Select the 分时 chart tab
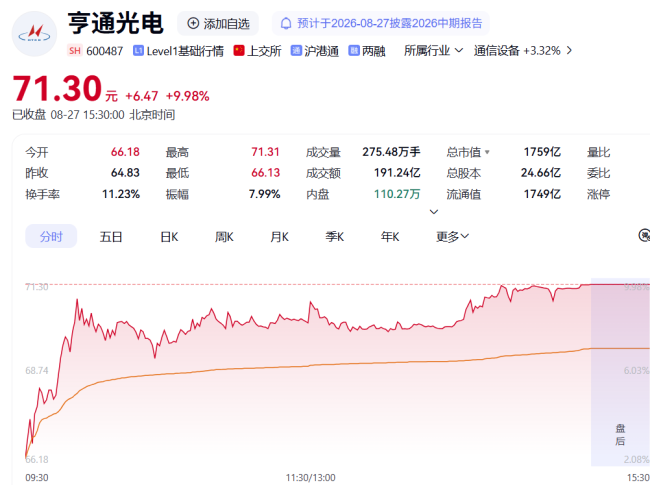The width and height of the screenshot is (650, 485). coord(51,236)
